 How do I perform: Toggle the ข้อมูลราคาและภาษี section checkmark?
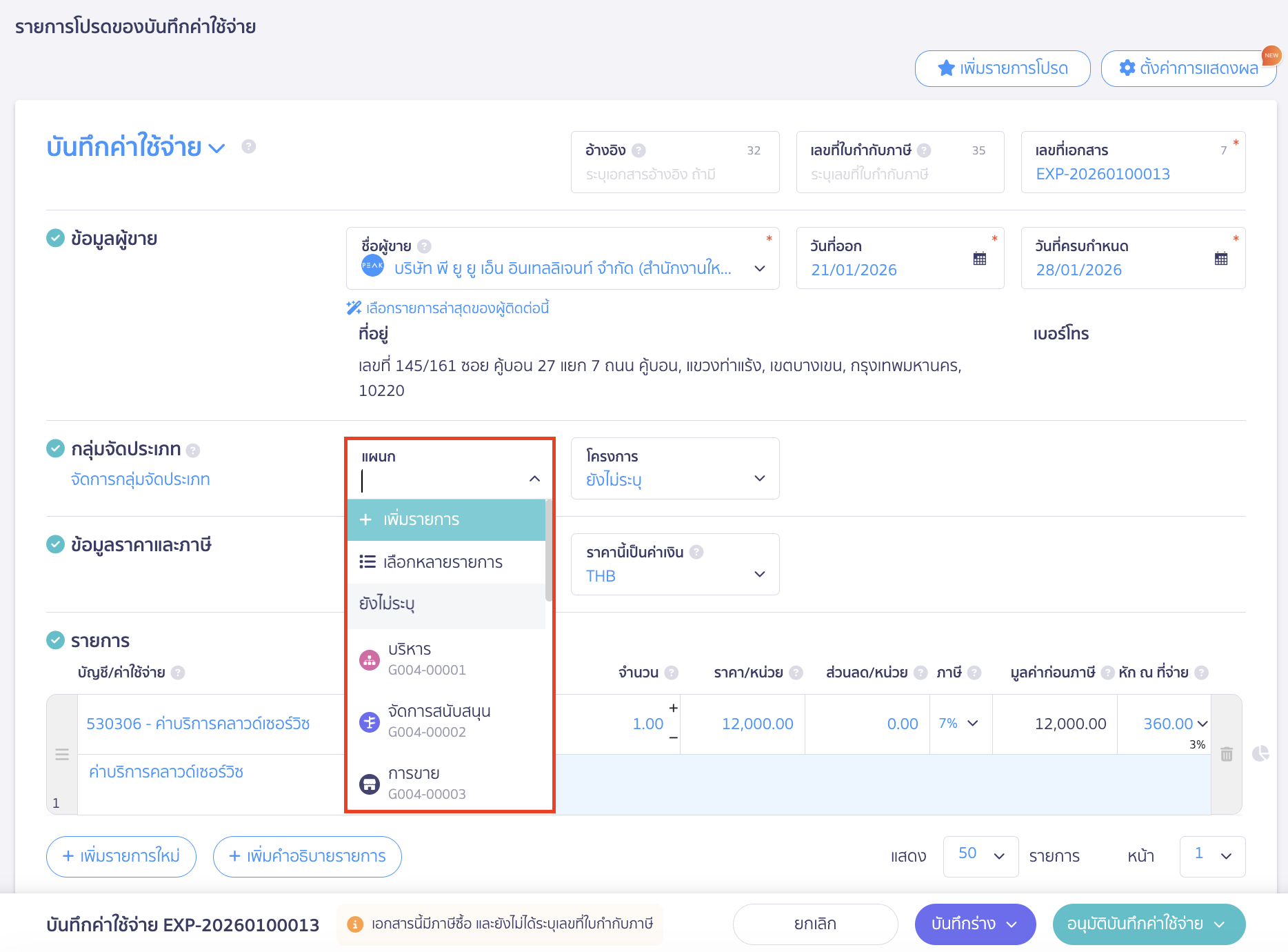[55, 544]
